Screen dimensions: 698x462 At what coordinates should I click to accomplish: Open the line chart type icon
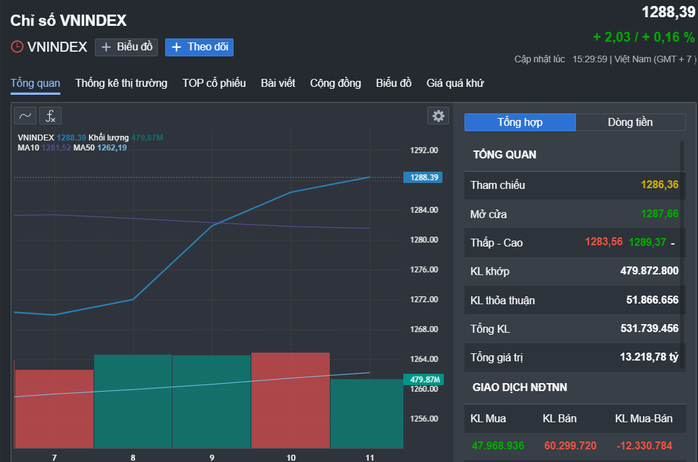25,116
